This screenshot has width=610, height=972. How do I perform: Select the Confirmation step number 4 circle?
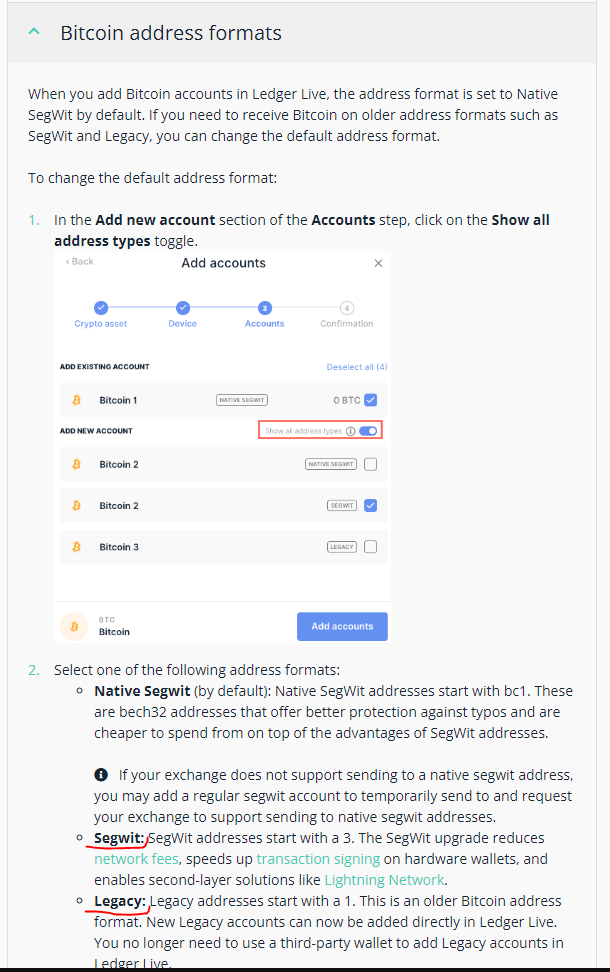click(x=347, y=307)
